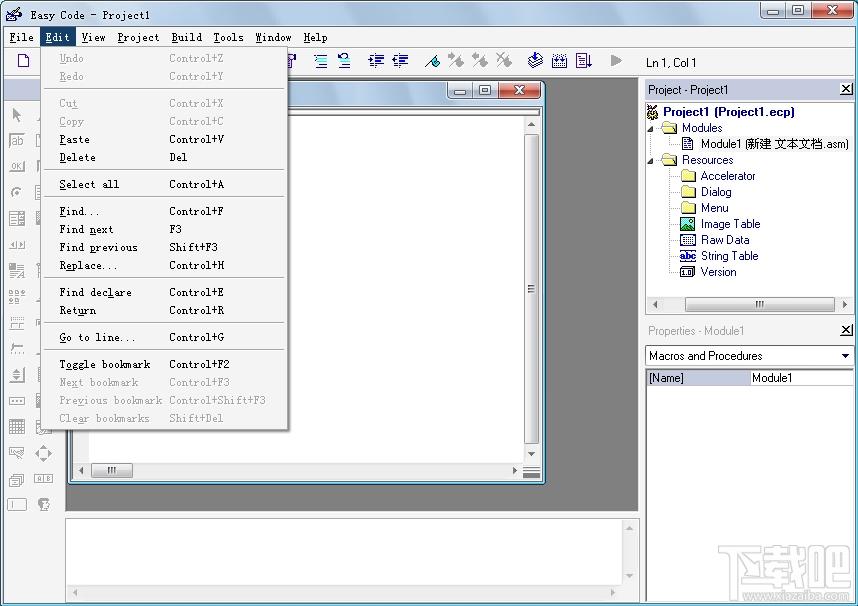
Task: Select String Table in project tree
Action: coord(729,256)
